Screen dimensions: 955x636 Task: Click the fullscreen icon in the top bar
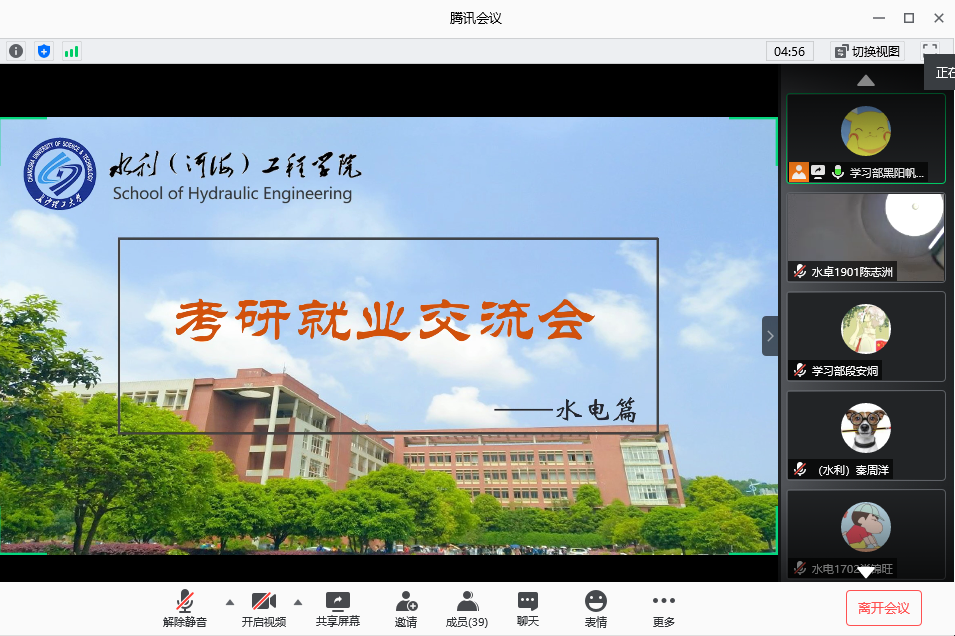point(930,50)
